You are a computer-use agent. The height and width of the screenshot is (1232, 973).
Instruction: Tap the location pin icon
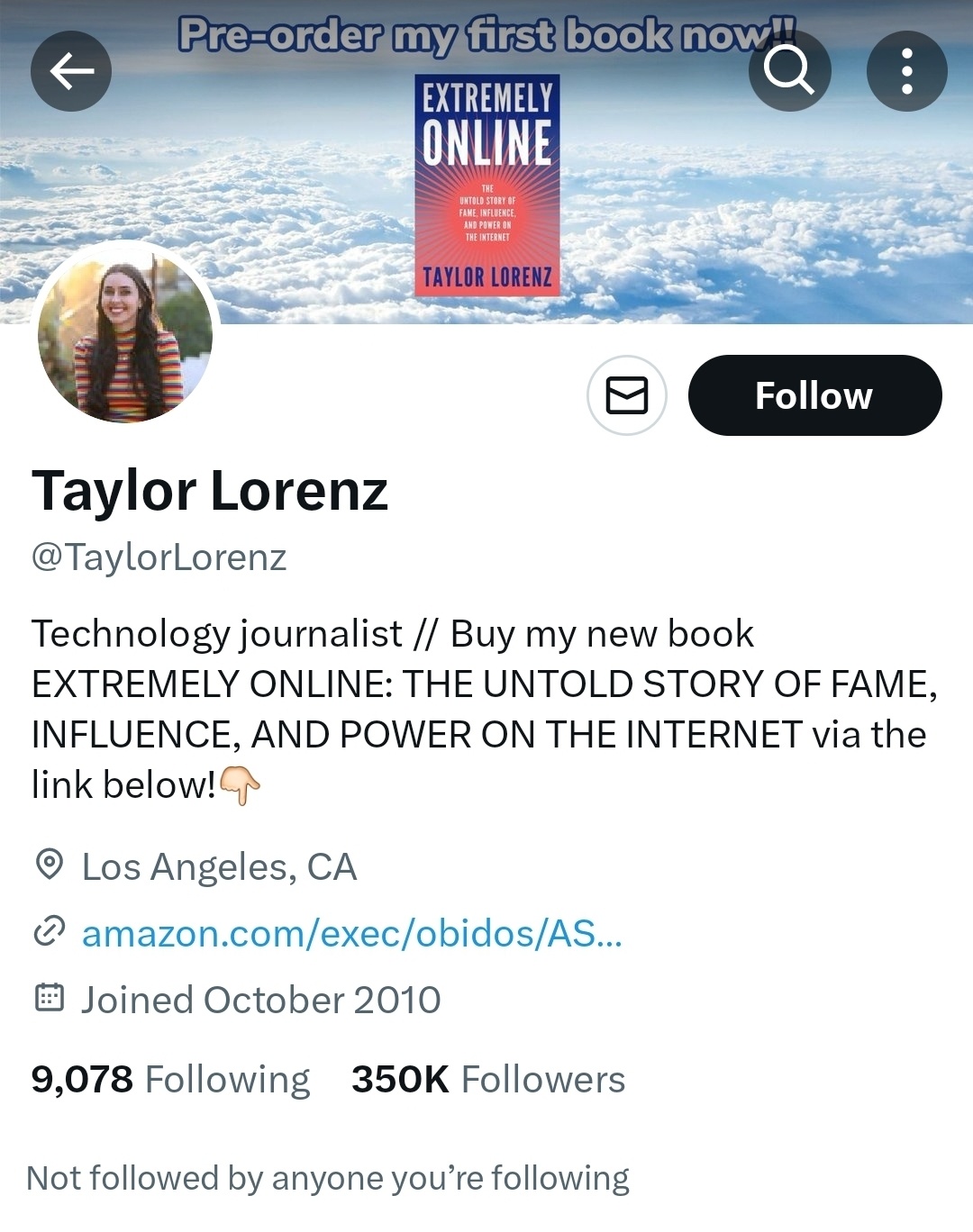pyautogui.click(x=49, y=865)
